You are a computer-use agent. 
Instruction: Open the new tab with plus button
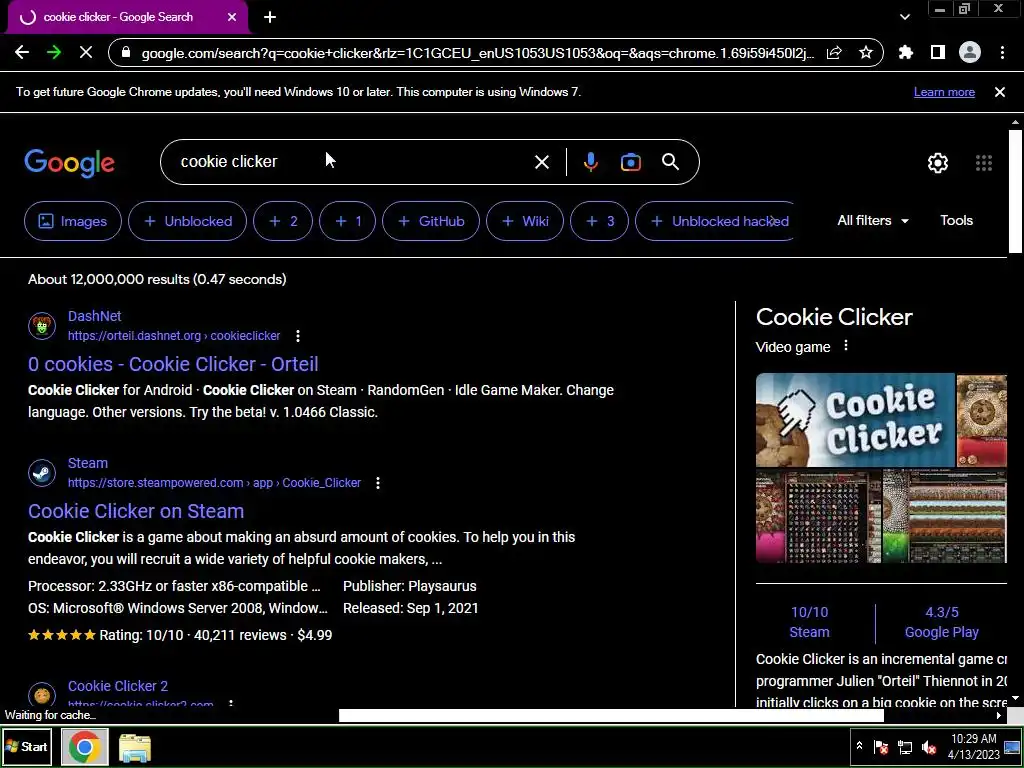(x=270, y=17)
